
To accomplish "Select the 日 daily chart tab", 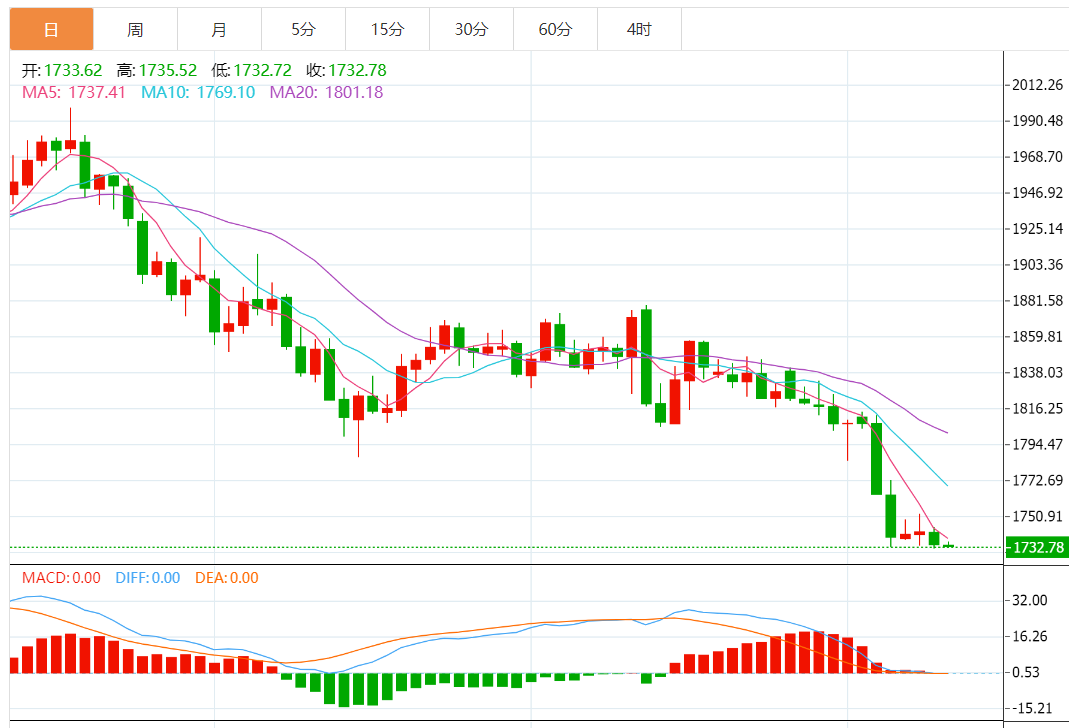I will (x=51, y=29).
